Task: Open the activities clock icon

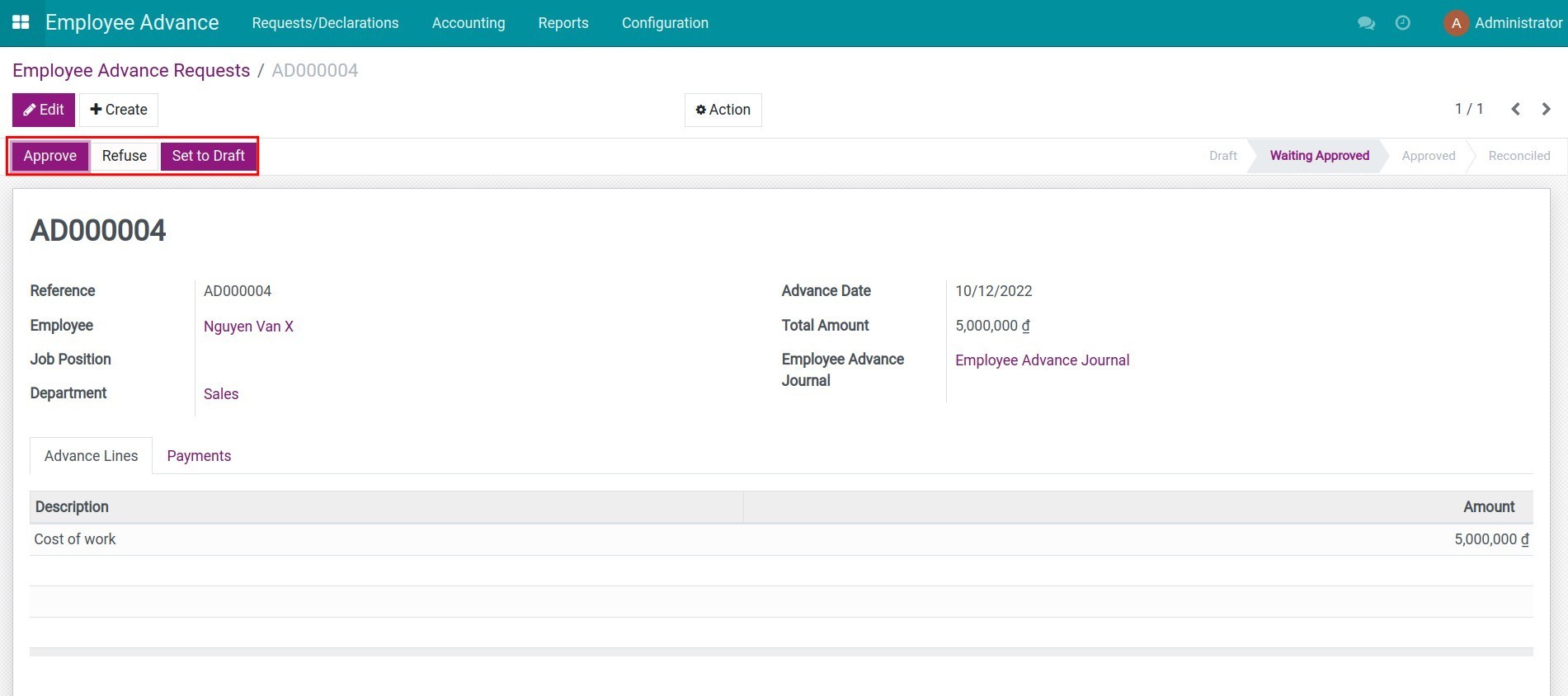Action: coord(1402,23)
